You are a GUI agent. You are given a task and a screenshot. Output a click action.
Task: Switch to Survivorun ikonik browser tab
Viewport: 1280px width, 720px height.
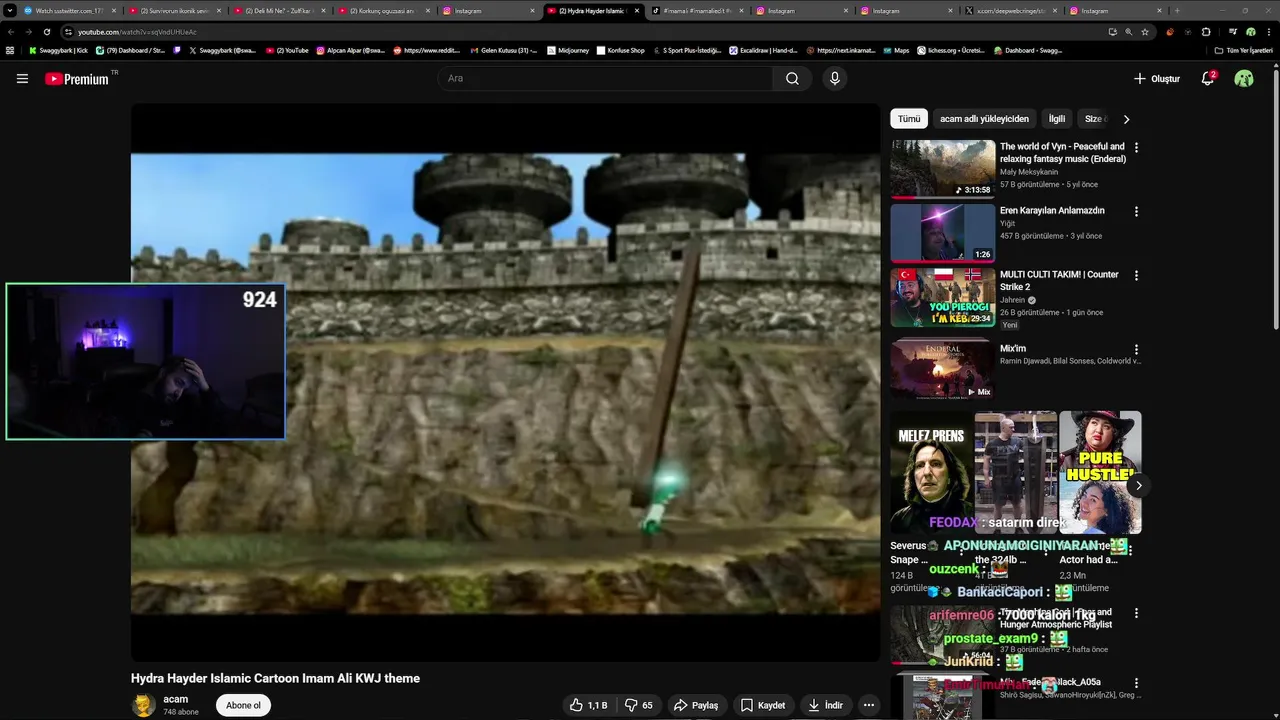coord(174,10)
